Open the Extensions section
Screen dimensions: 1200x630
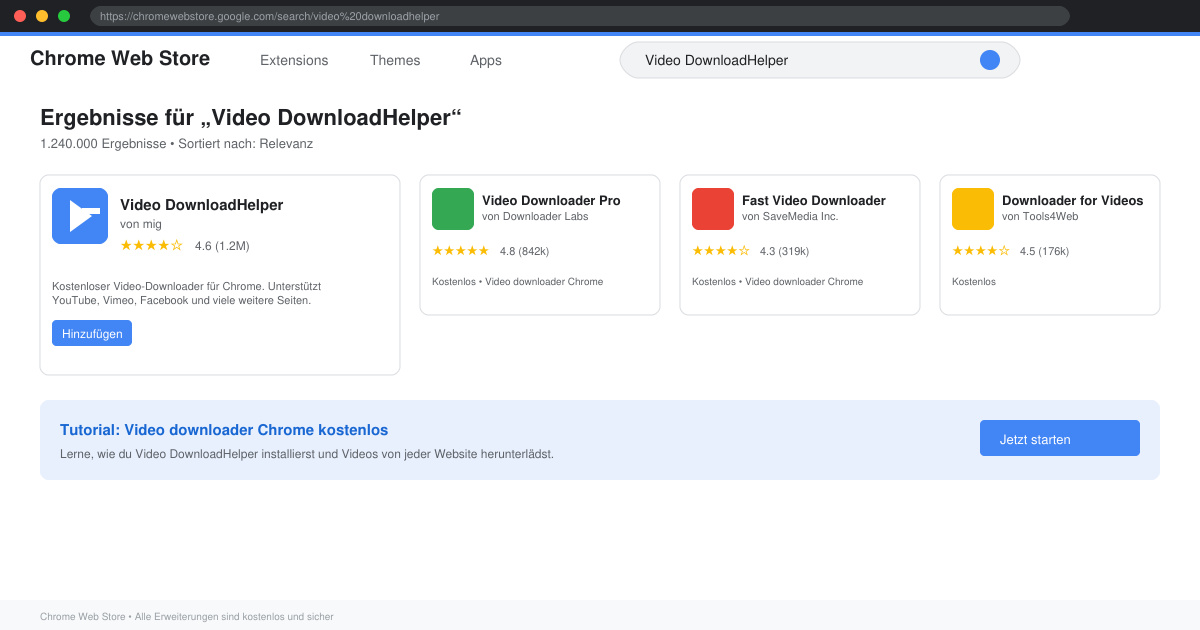click(294, 60)
